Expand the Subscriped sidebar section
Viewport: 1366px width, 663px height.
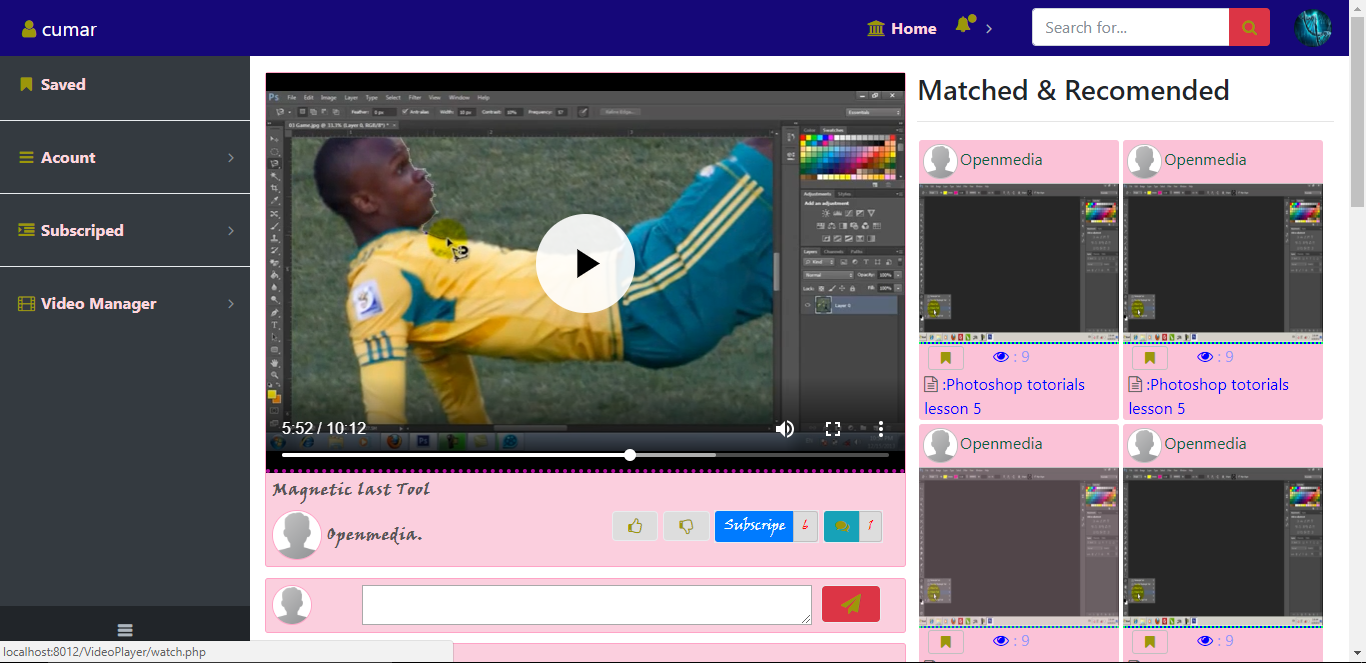tap(80, 230)
